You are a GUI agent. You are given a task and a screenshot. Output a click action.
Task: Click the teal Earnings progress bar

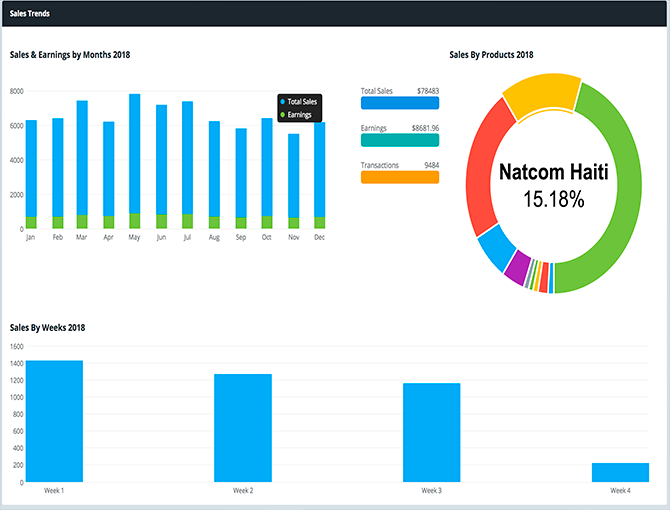click(x=399, y=140)
